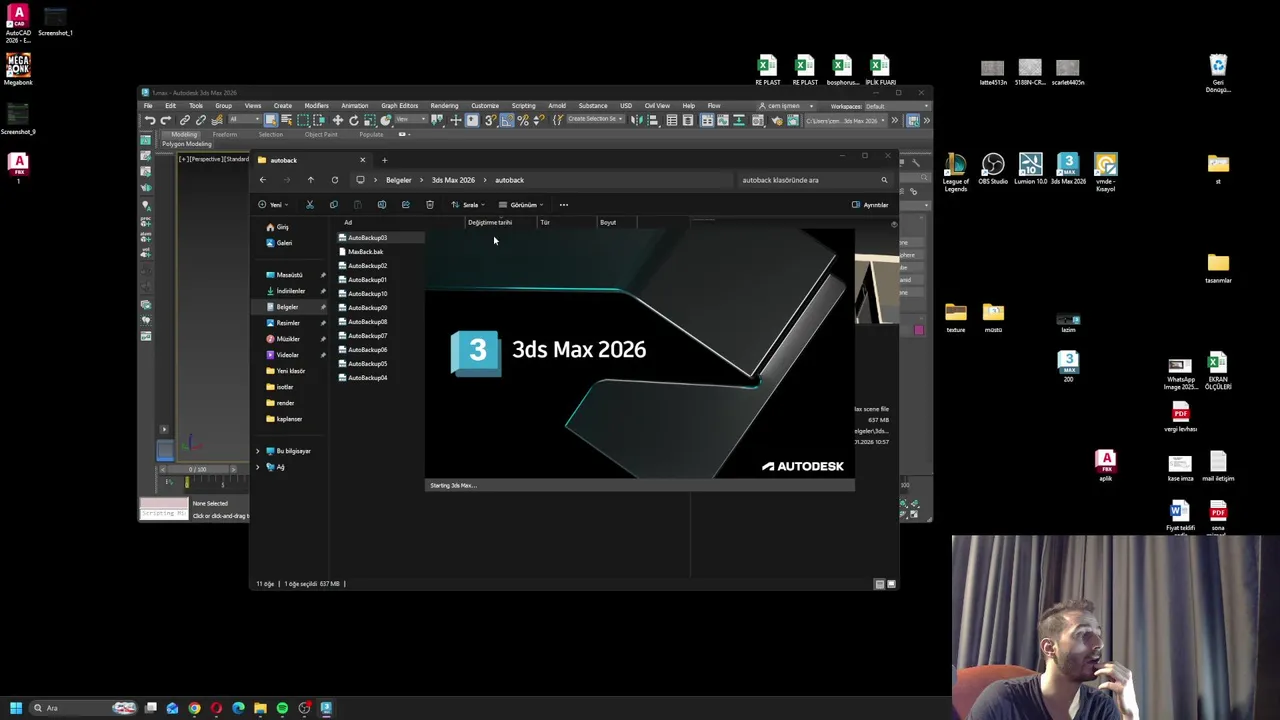Image resolution: width=1280 pixels, height=720 pixels.
Task: Select the autoback Explorer tab
Action: 312,160
